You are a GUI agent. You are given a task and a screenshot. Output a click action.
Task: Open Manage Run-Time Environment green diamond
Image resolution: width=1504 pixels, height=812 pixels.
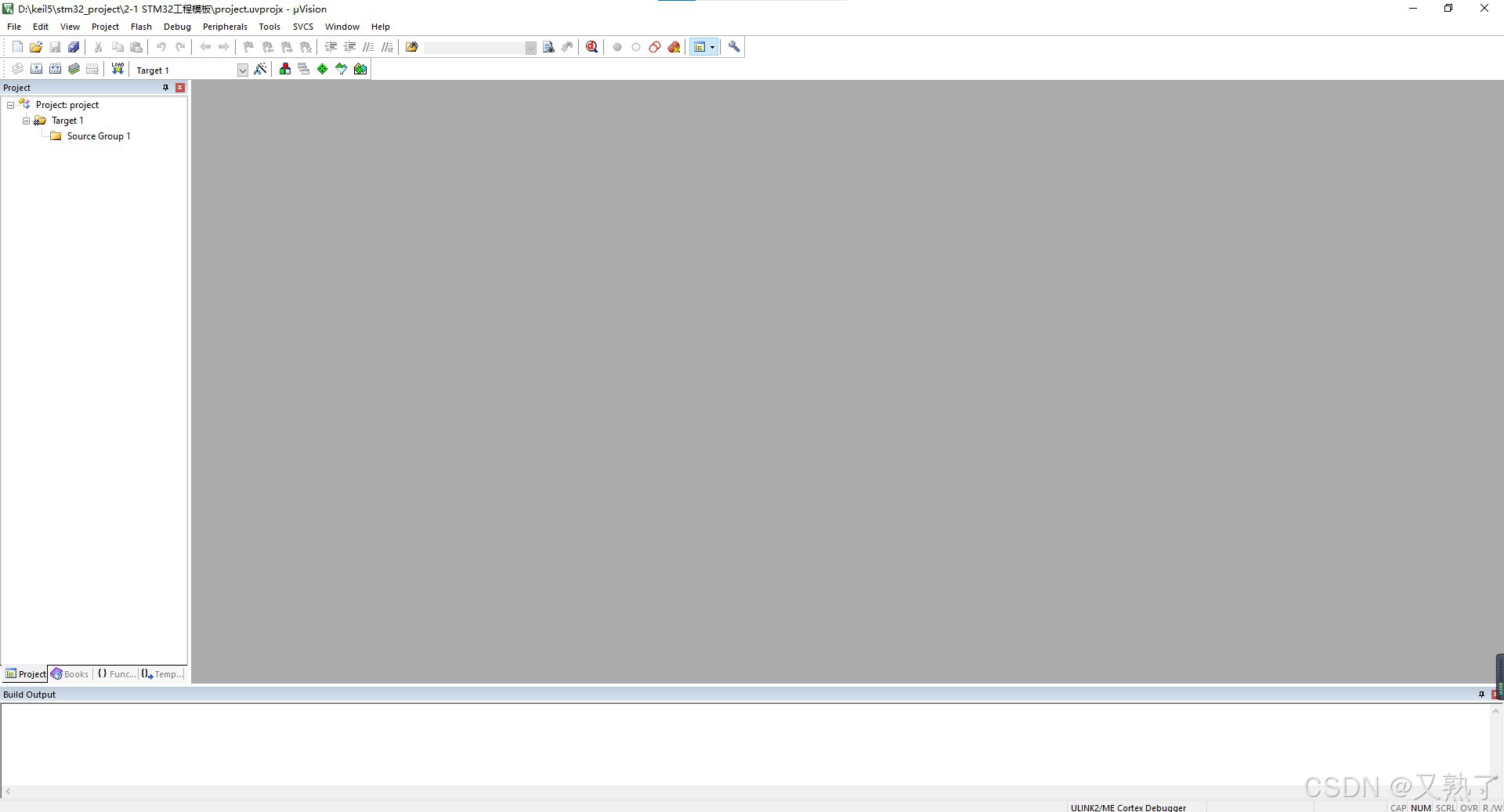coord(323,69)
